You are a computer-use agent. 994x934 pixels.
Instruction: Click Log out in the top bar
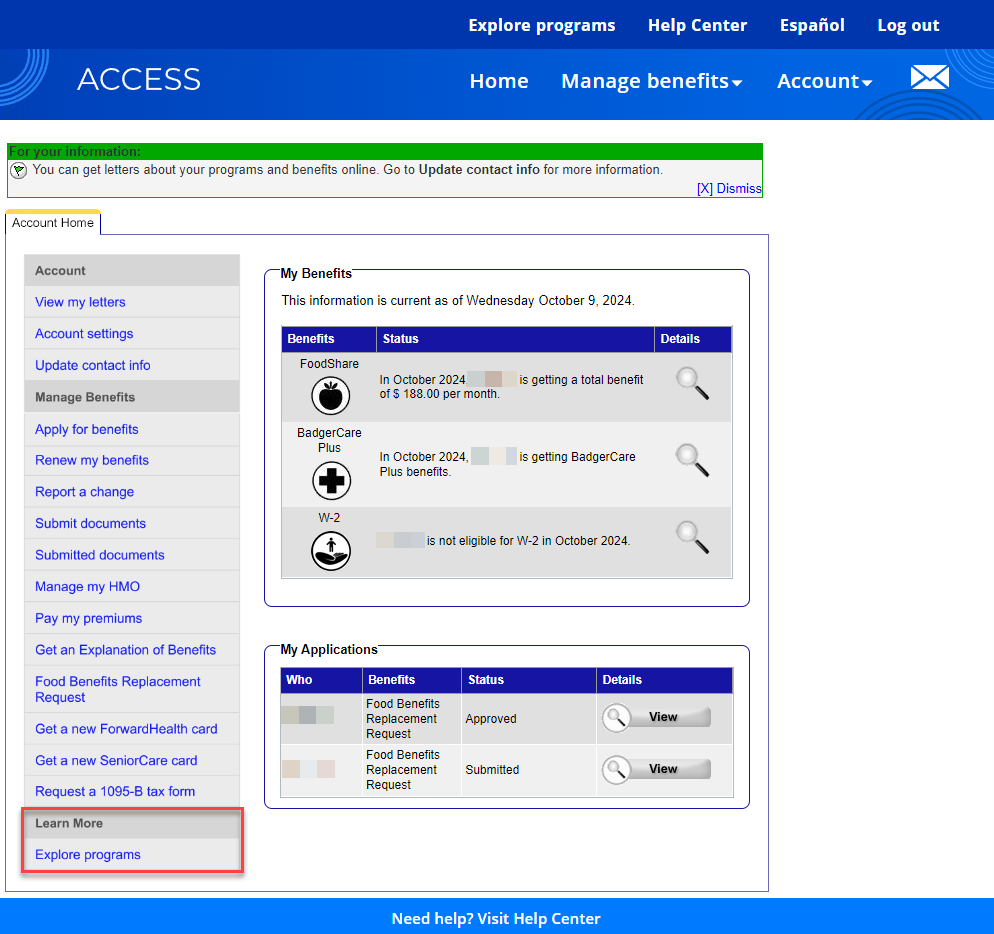pos(908,25)
